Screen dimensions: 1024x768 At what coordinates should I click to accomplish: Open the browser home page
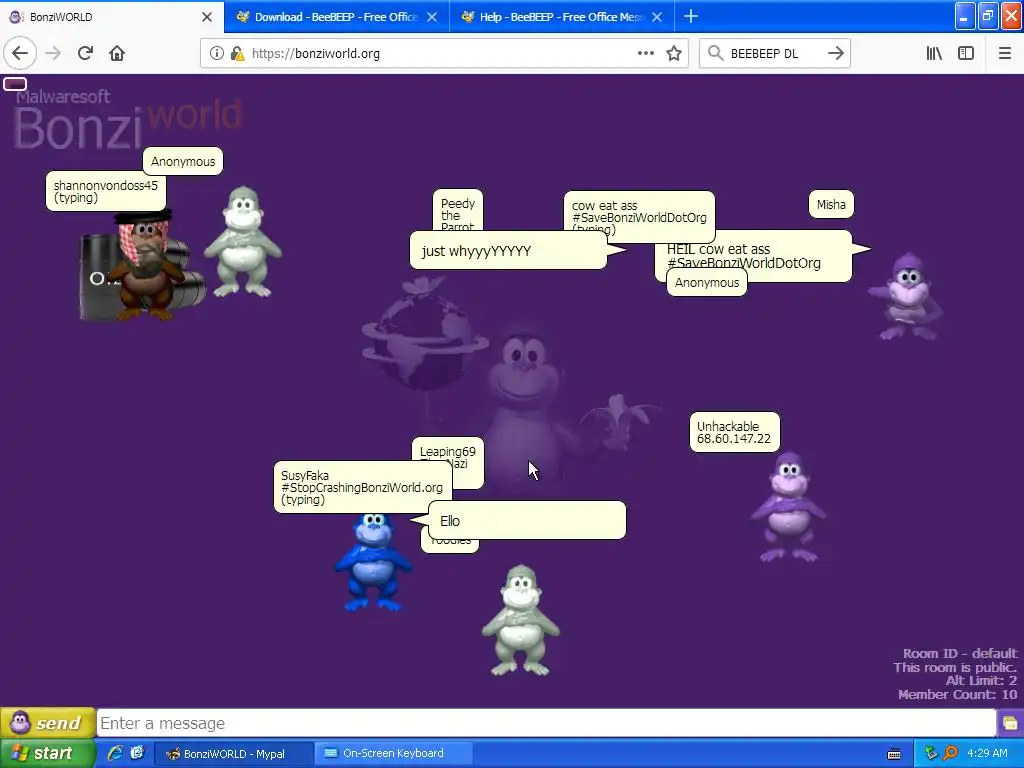[117, 54]
